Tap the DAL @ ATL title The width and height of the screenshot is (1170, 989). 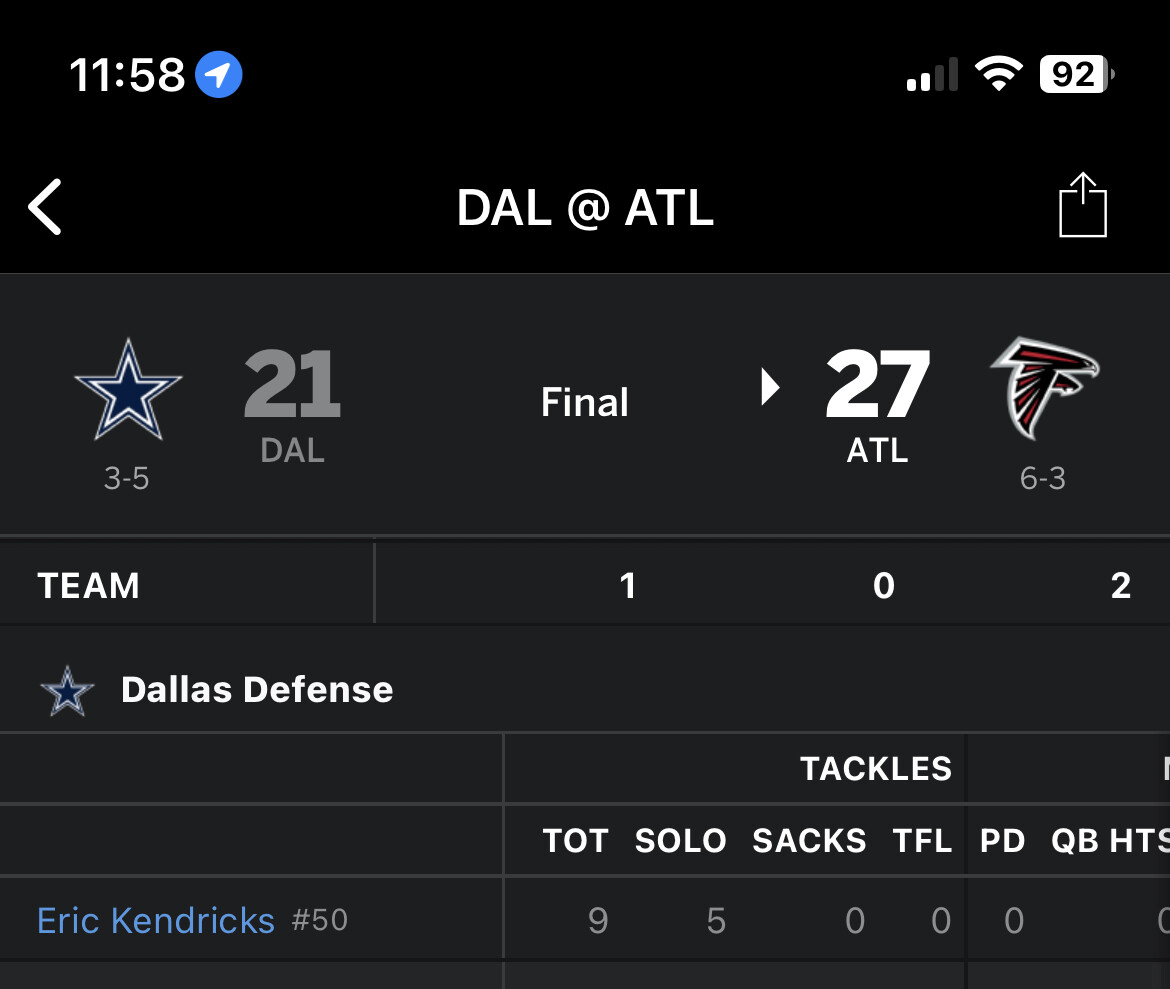click(x=585, y=208)
